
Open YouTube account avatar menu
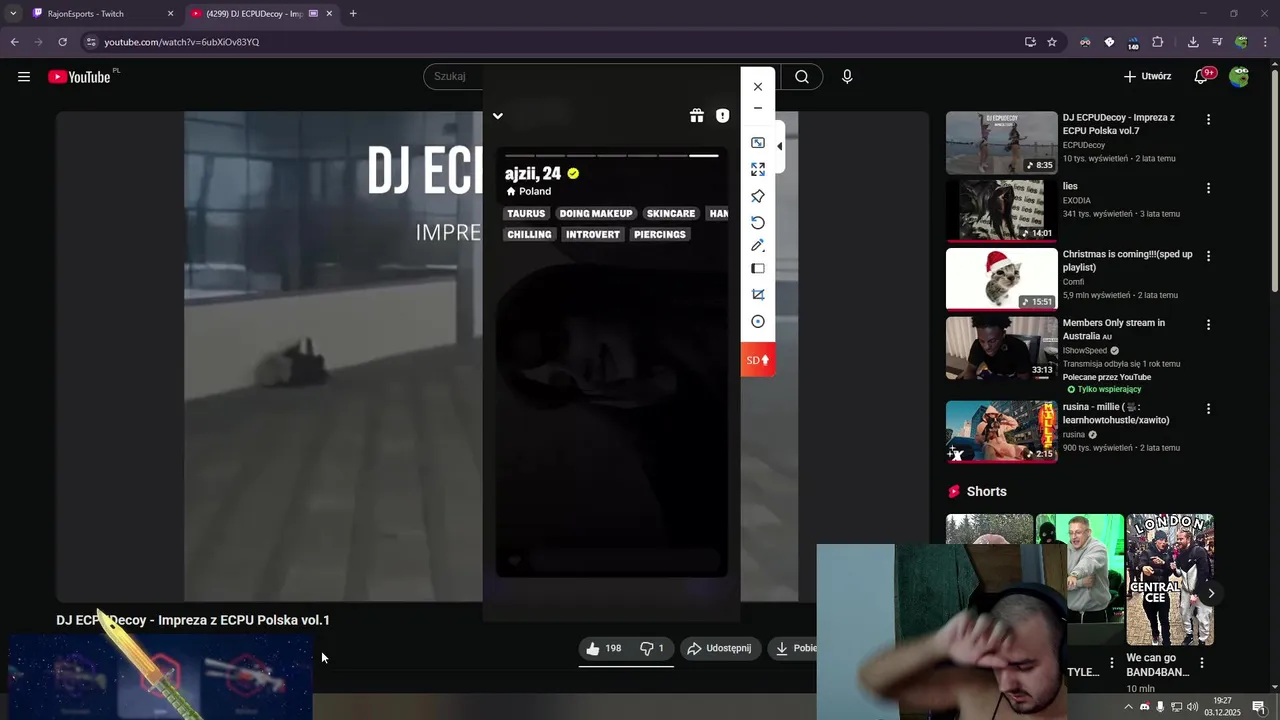(1239, 77)
